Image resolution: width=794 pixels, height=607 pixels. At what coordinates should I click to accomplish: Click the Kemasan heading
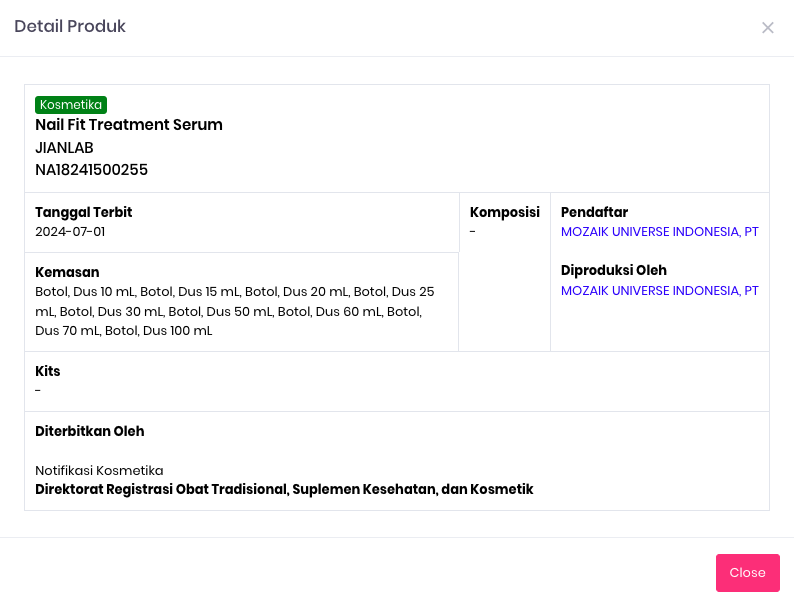[67, 272]
